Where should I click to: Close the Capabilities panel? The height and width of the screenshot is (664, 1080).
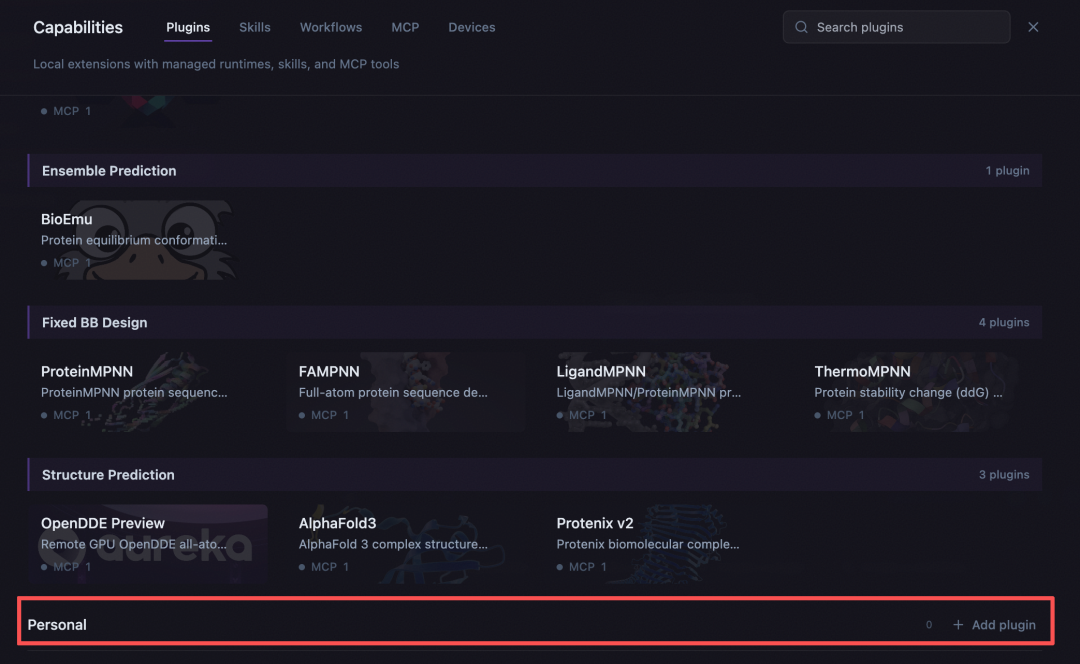point(1033,28)
